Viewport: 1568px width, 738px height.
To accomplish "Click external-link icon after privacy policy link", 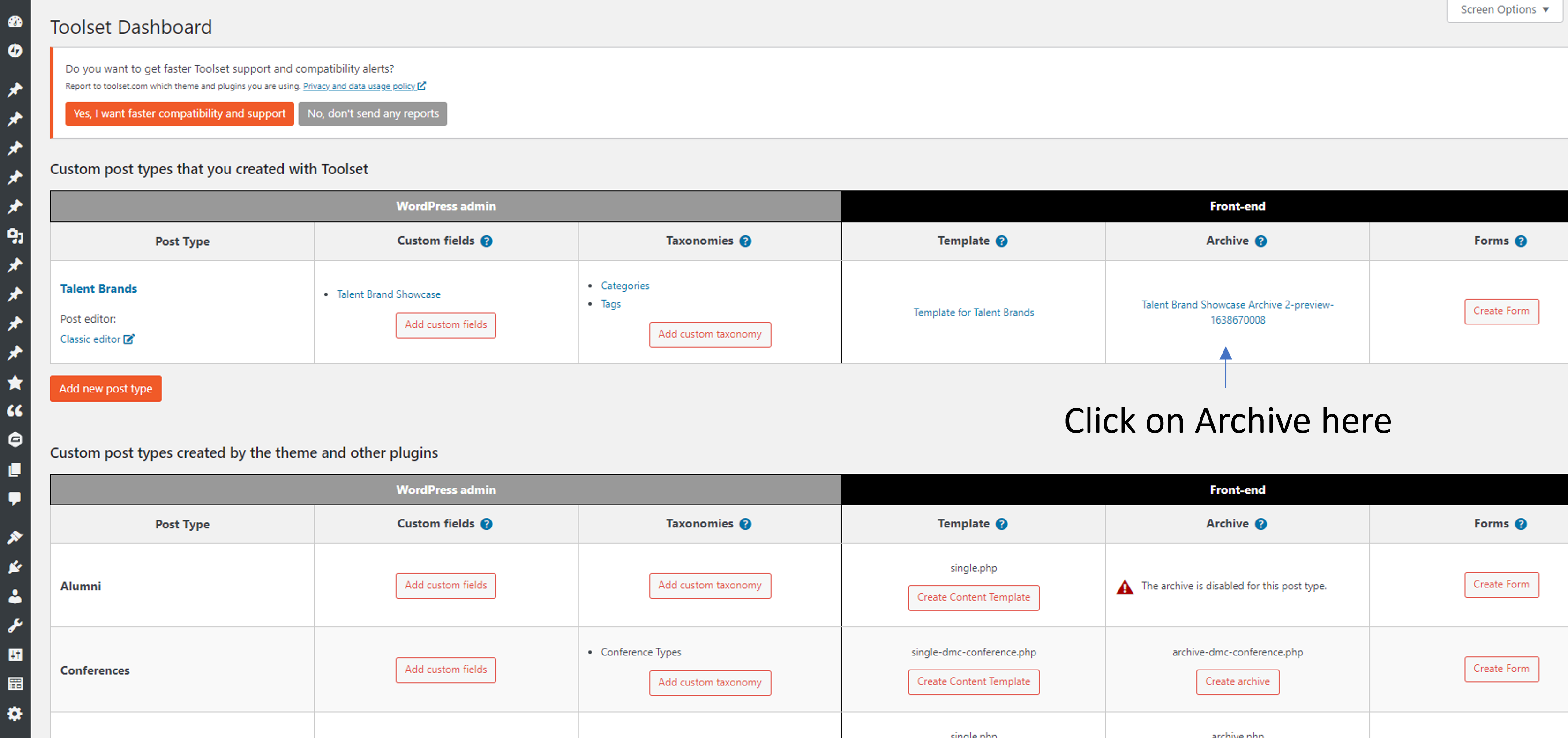I will pos(422,86).
